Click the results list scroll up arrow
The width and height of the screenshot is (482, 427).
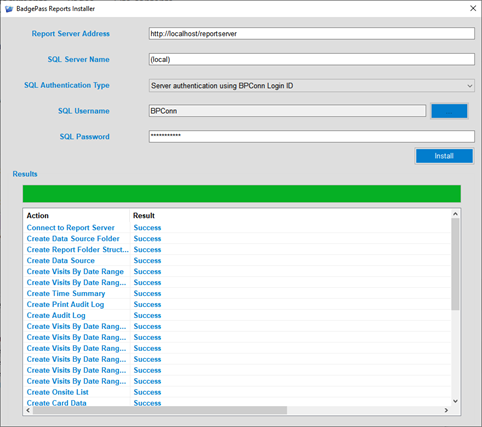pyautogui.click(x=455, y=214)
